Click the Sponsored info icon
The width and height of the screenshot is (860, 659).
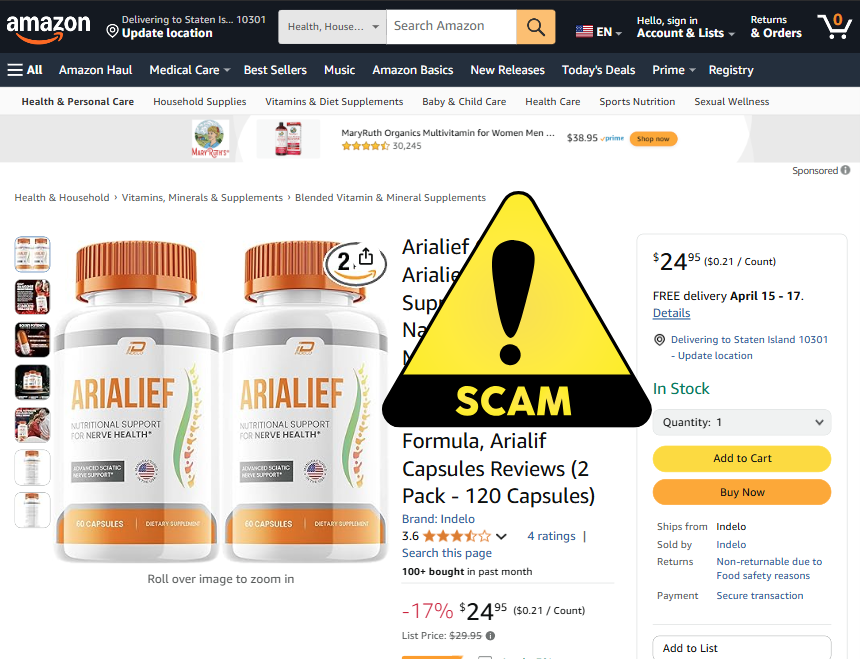click(845, 170)
